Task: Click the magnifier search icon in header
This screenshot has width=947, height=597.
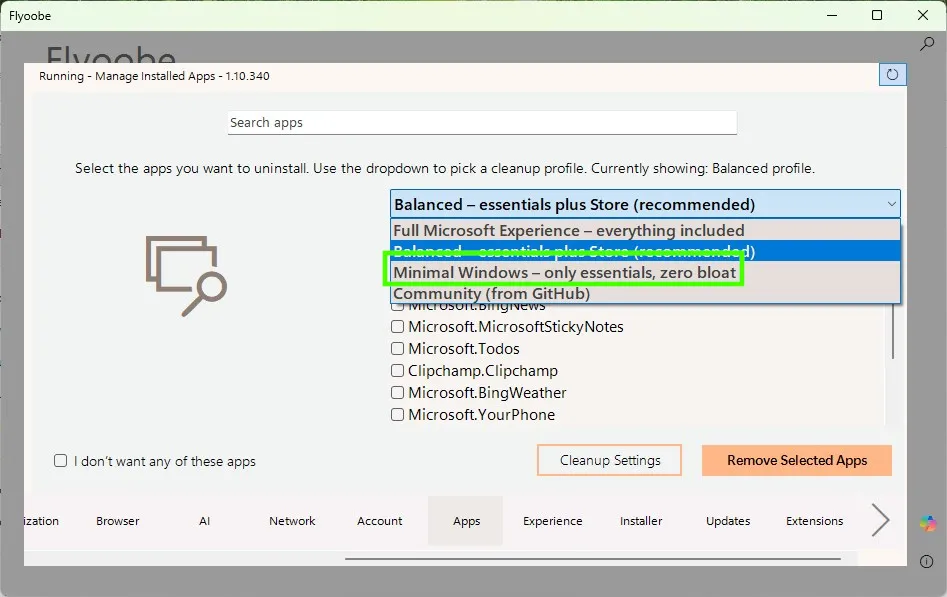Action: click(x=927, y=44)
